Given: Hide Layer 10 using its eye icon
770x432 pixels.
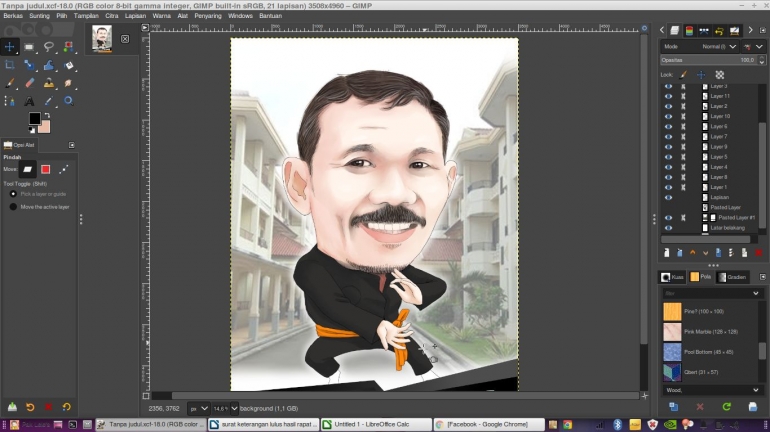Looking at the screenshot, I should click(x=668, y=116).
